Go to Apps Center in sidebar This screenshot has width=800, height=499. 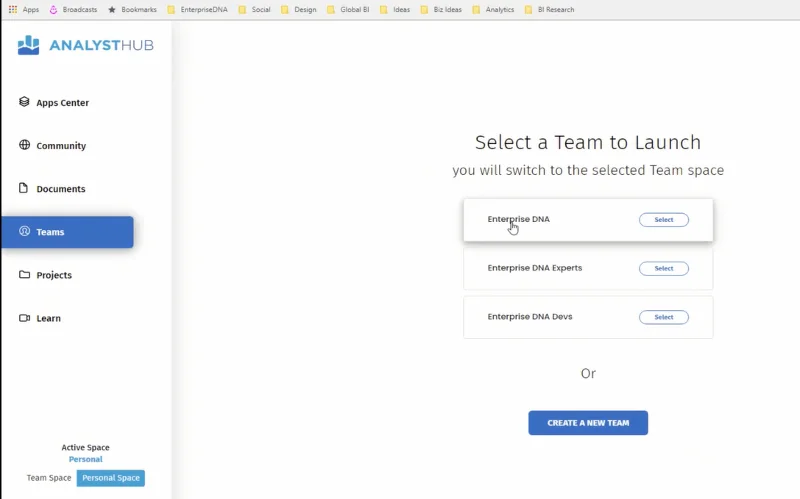pos(62,103)
